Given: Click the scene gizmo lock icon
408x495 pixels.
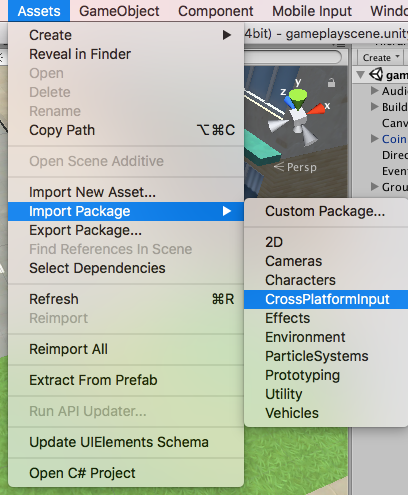Looking at the screenshot, I should pos(331,83).
